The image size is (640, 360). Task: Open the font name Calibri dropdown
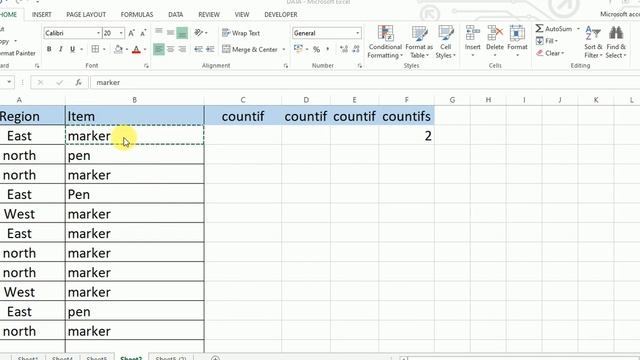[x=98, y=33]
